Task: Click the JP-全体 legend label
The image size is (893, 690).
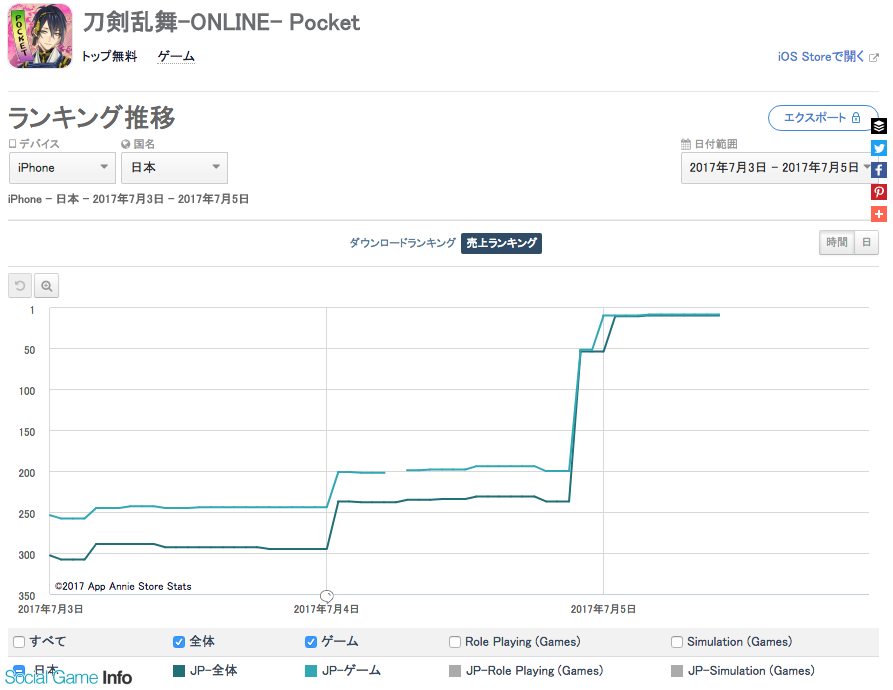Action: 214,671
